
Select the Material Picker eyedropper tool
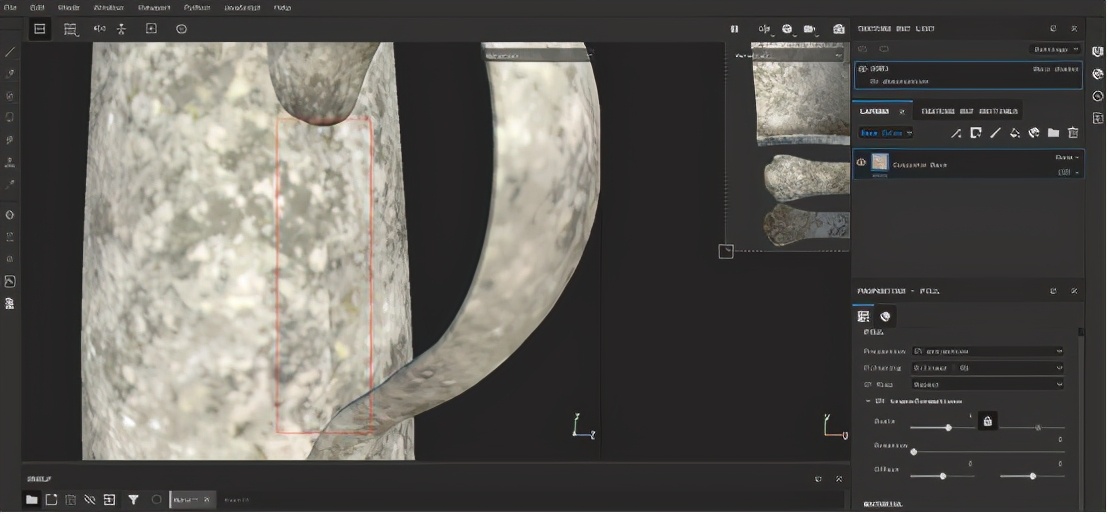pyautogui.click(x=10, y=184)
